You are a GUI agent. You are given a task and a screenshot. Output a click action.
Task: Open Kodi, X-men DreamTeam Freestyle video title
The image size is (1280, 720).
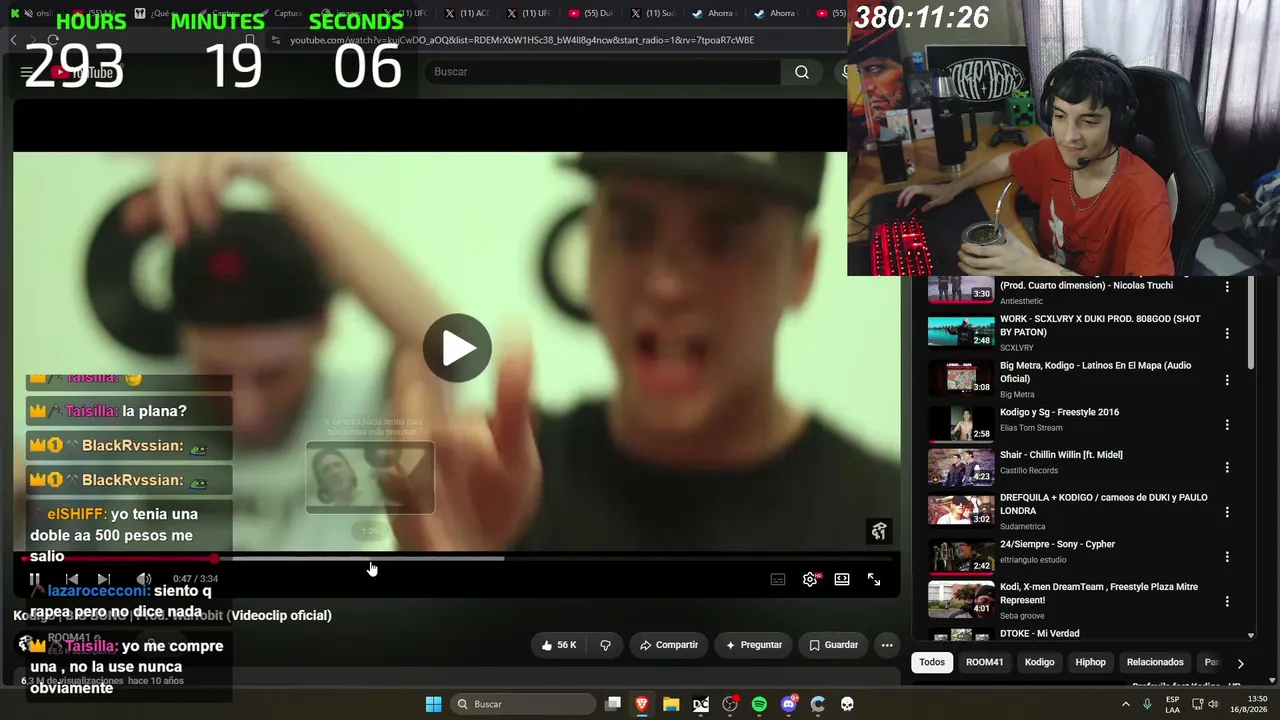point(1099,593)
